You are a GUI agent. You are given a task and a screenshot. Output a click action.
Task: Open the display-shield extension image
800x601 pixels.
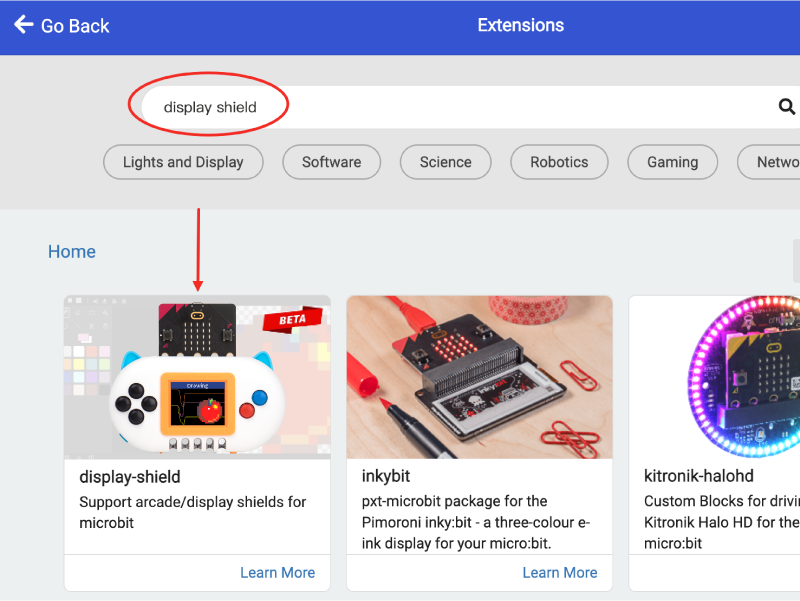[x=197, y=377]
